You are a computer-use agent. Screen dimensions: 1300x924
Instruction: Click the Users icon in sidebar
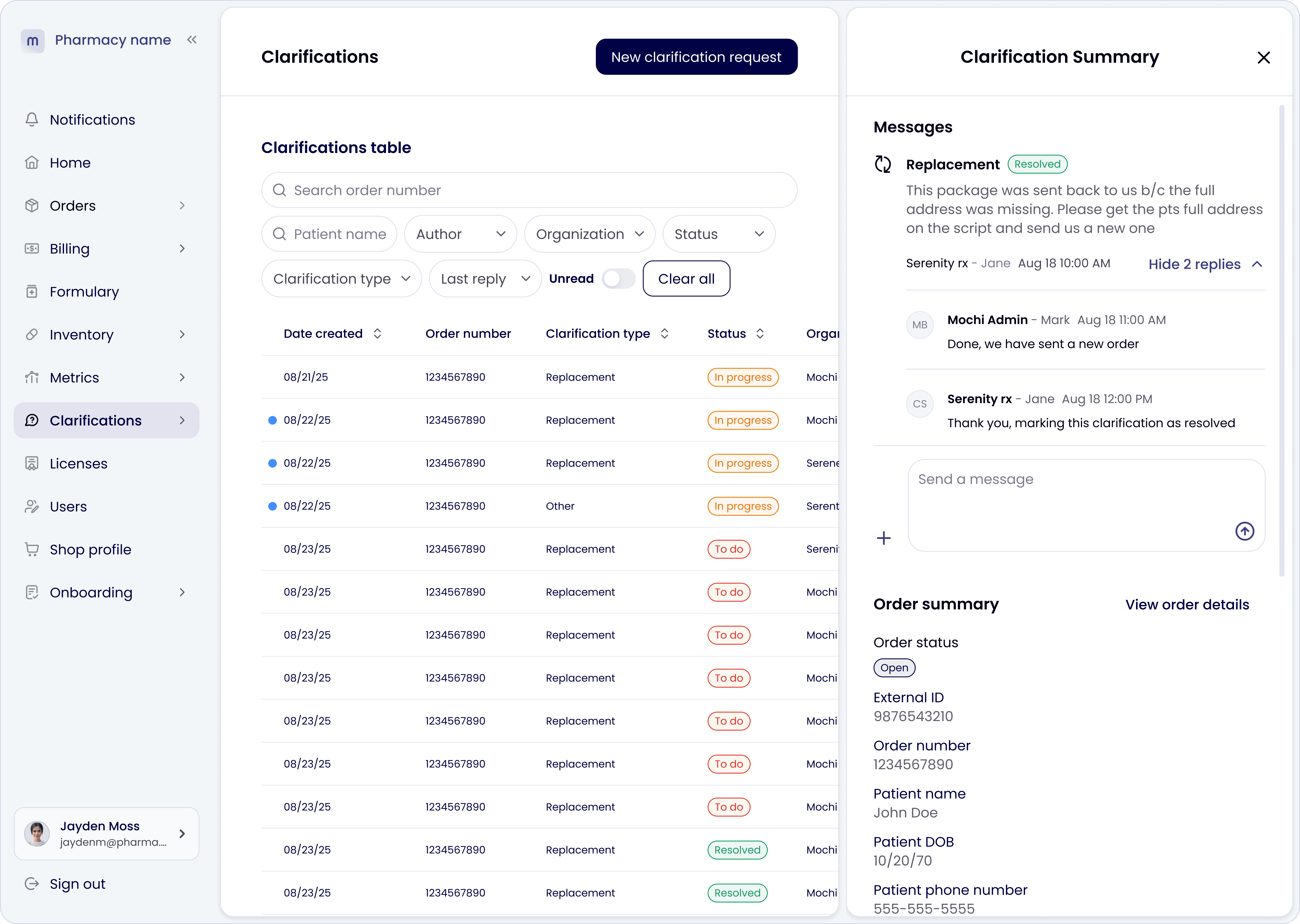pyautogui.click(x=32, y=506)
